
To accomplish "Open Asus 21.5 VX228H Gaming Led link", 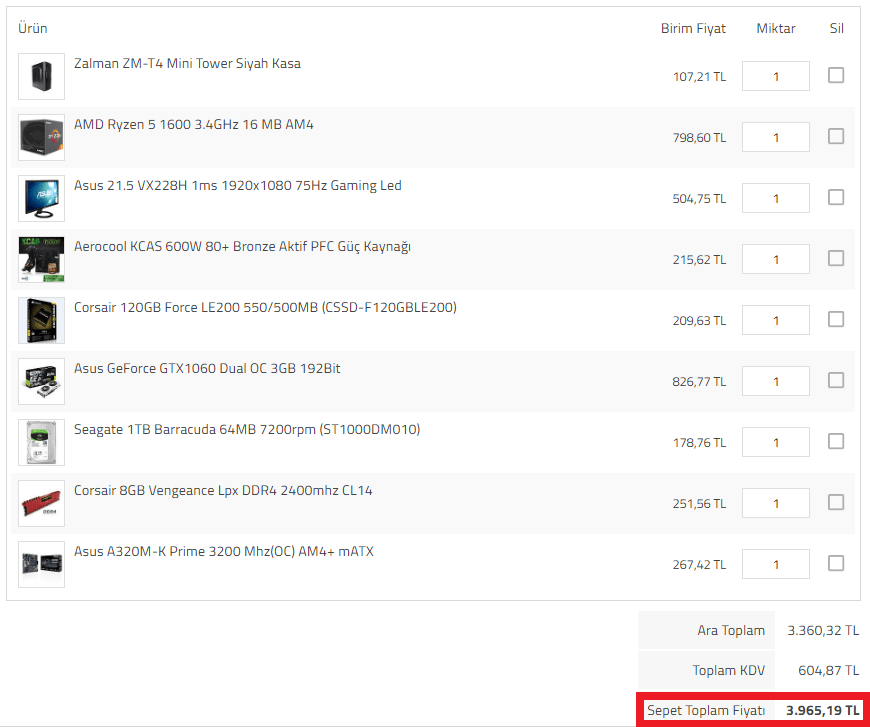I will point(237,186).
